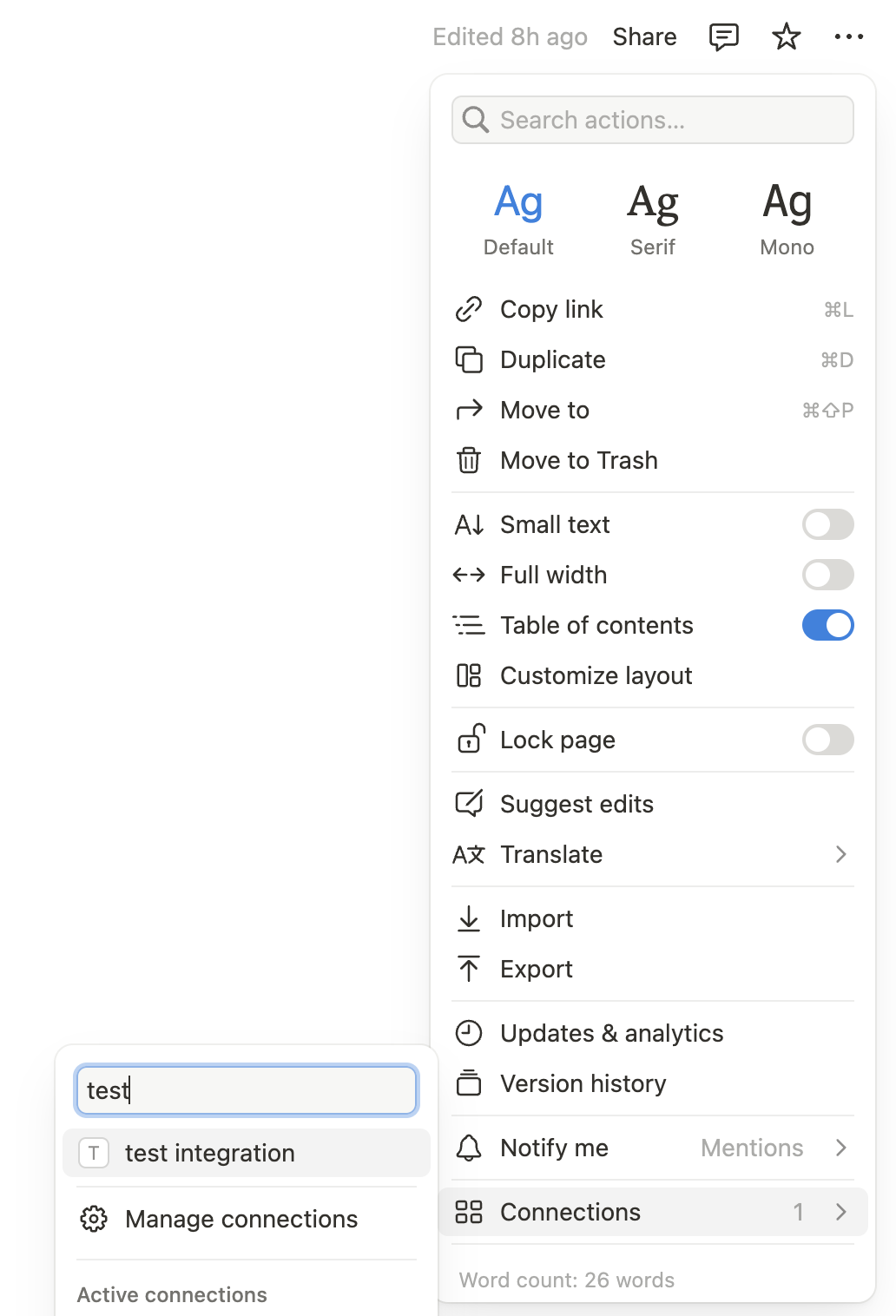
Task: Click the Duplicate stacked-squares icon
Action: (x=469, y=359)
